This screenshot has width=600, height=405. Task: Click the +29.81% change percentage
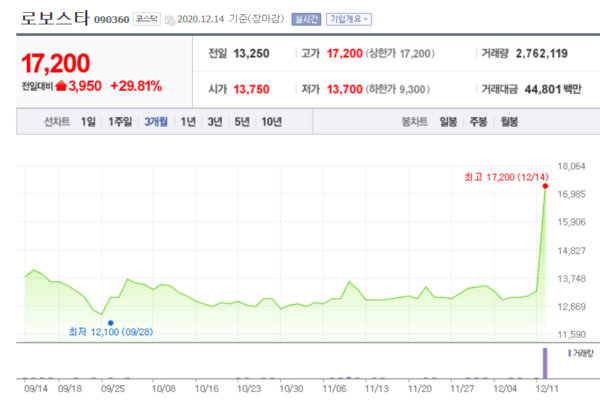(x=136, y=86)
